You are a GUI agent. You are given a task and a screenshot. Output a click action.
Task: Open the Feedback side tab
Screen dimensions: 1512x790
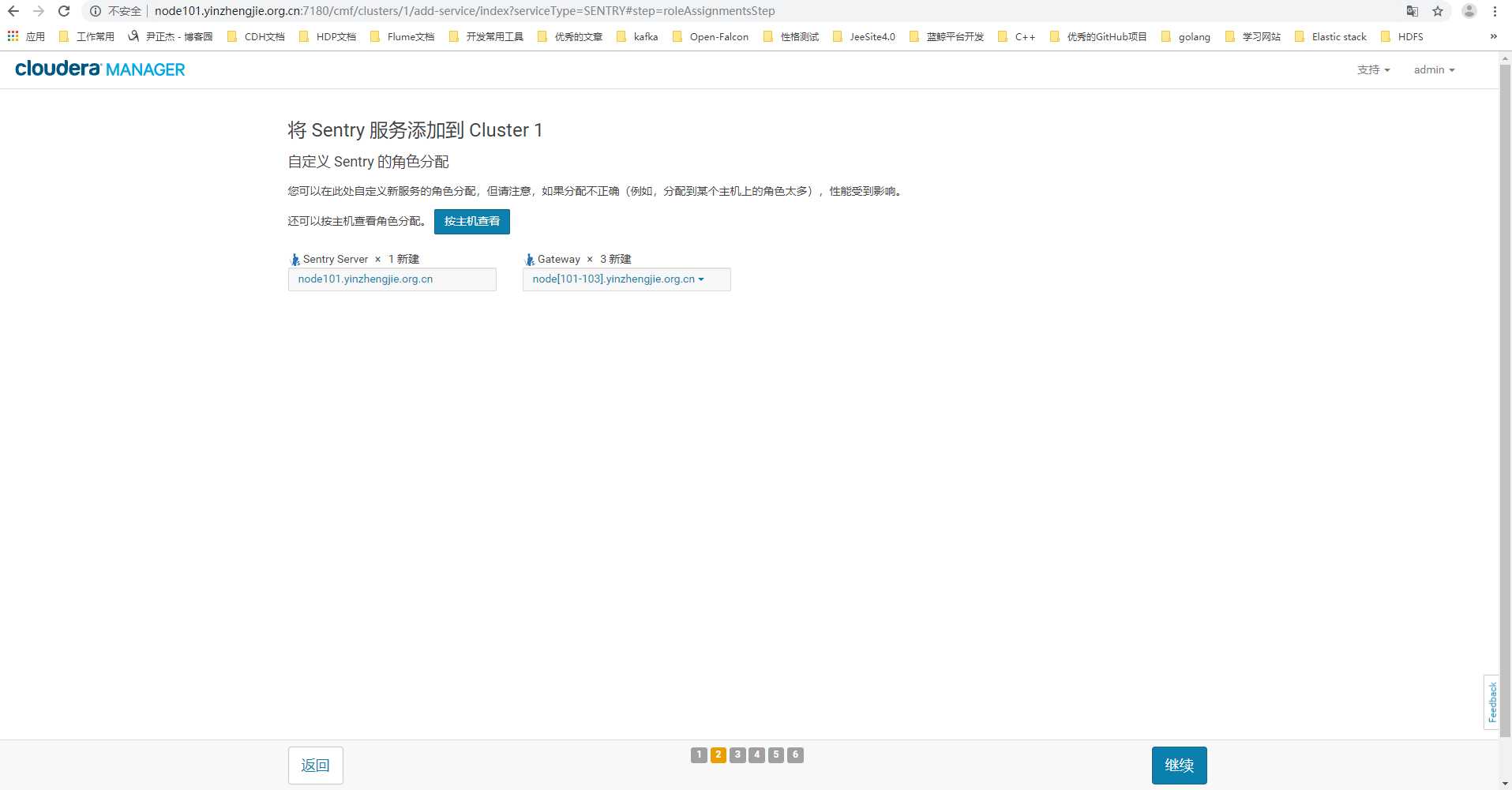(x=1491, y=702)
